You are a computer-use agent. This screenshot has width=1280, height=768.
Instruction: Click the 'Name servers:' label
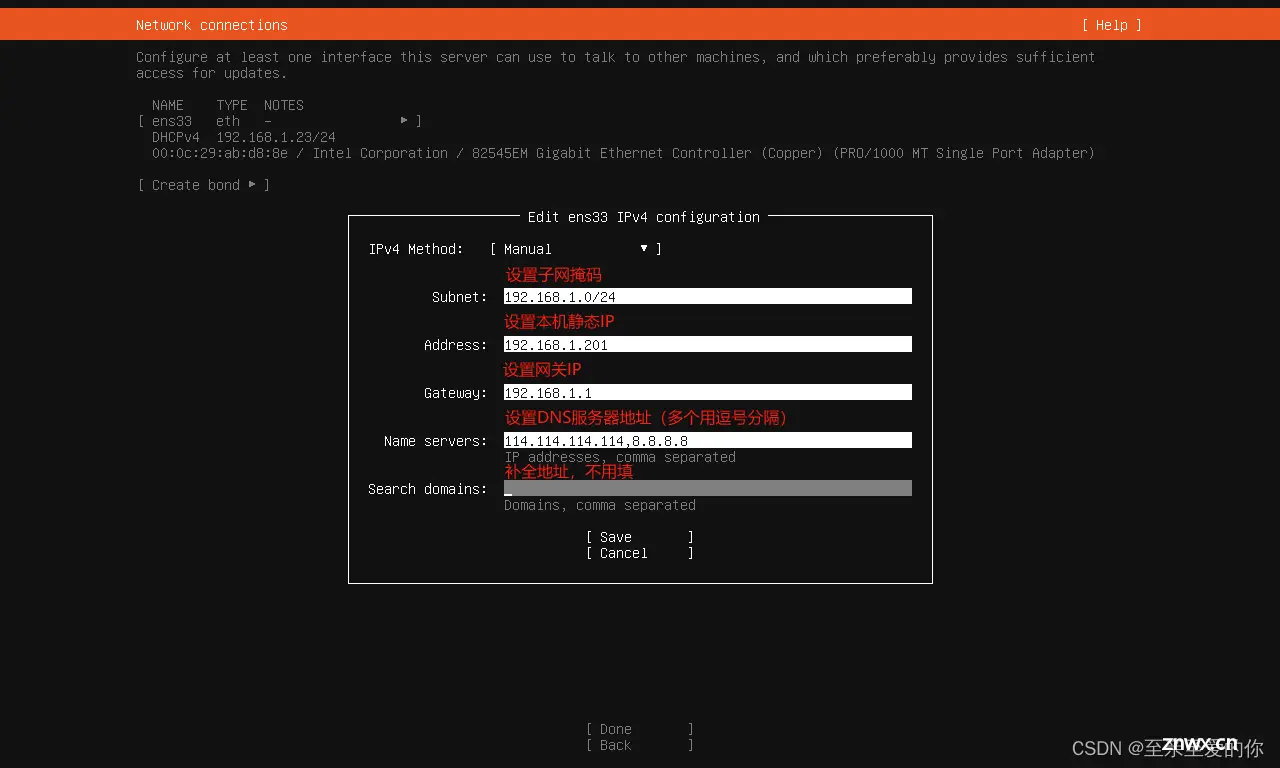pos(436,441)
